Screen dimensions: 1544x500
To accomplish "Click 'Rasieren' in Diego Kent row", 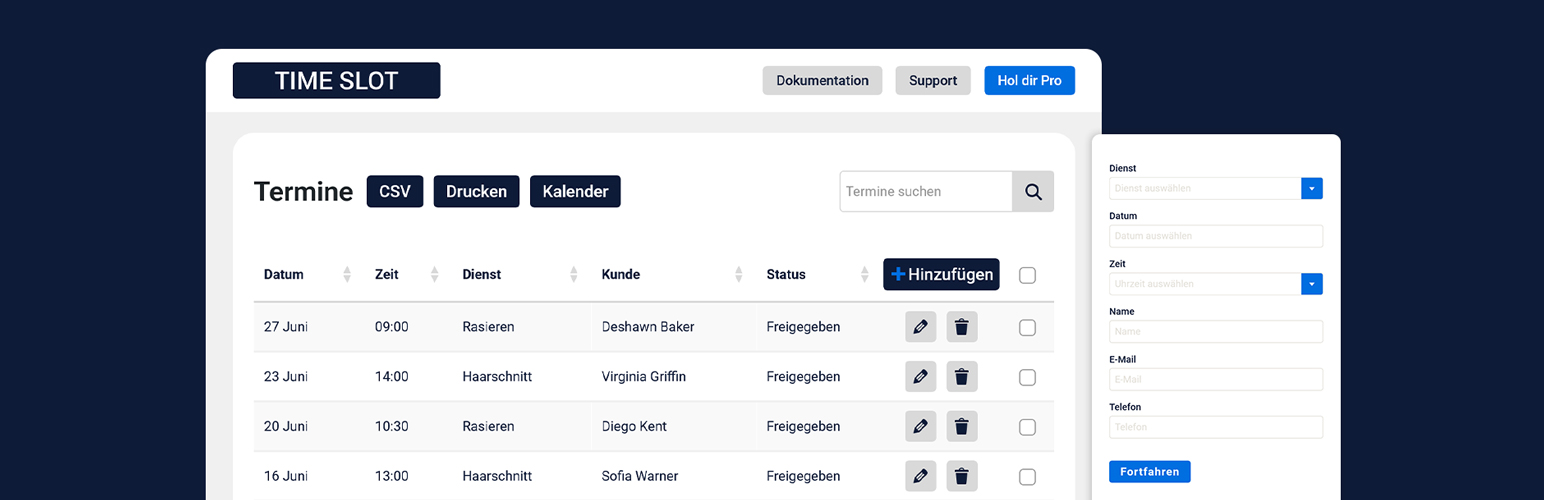I will pyautogui.click(x=488, y=426).
